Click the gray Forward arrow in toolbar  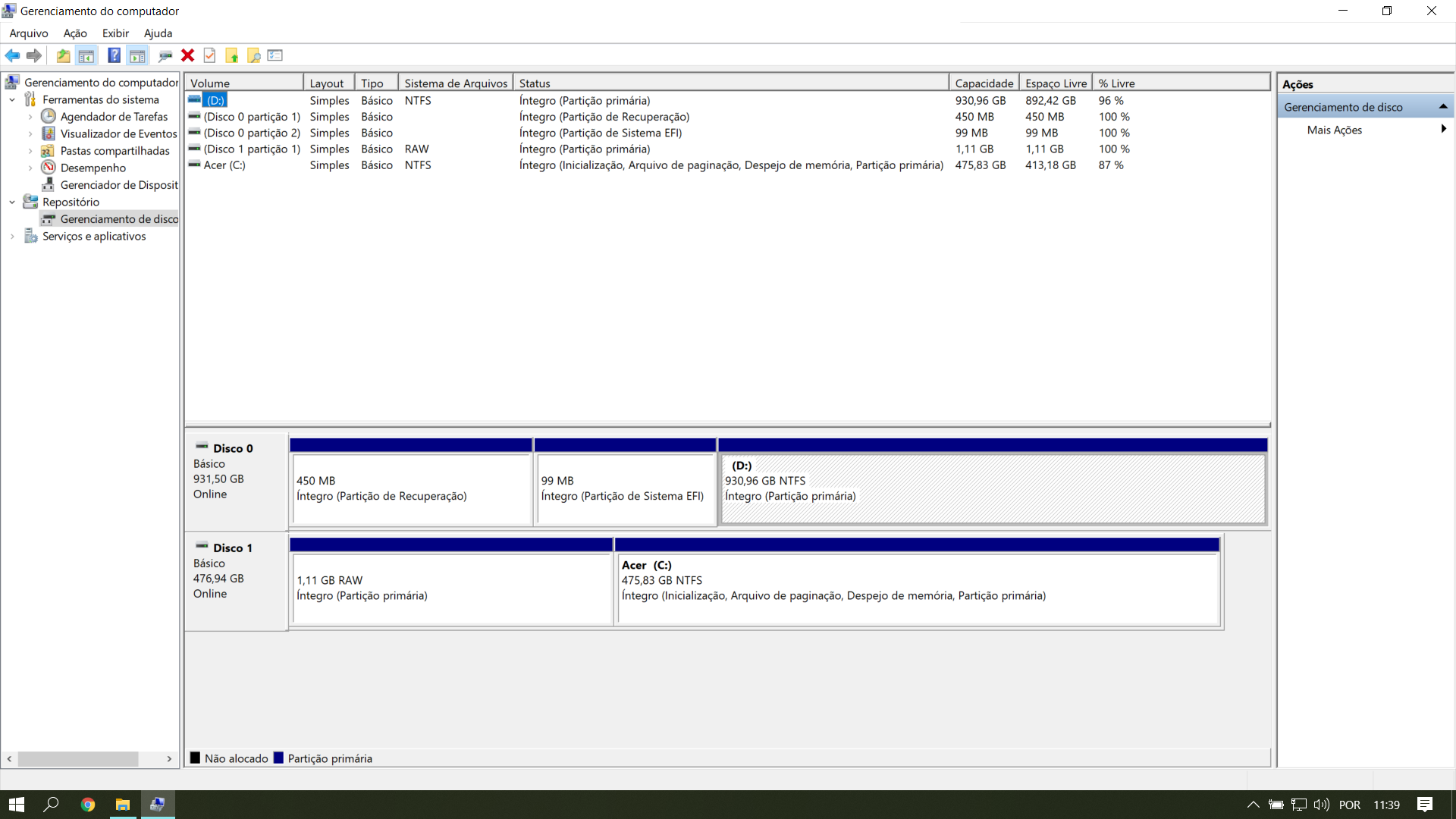coord(34,55)
